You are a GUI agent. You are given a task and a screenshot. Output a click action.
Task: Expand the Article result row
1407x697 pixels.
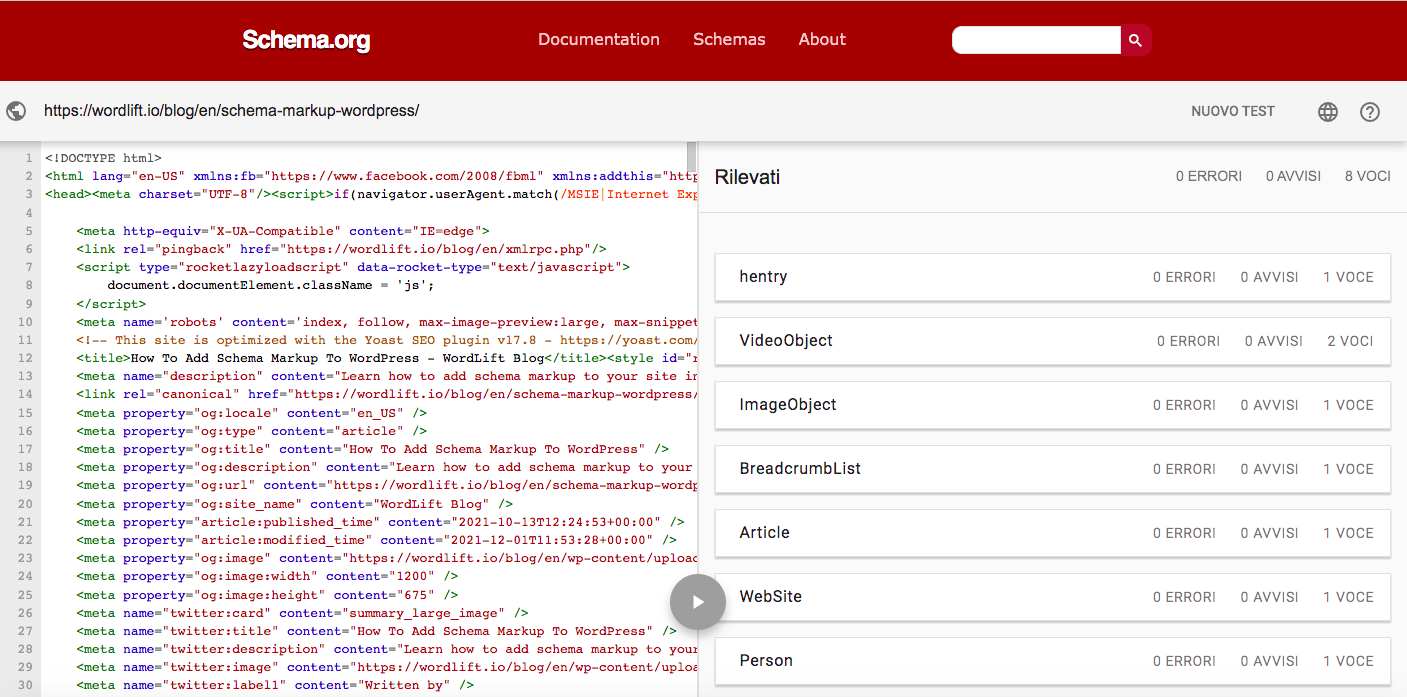click(1053, 533)
